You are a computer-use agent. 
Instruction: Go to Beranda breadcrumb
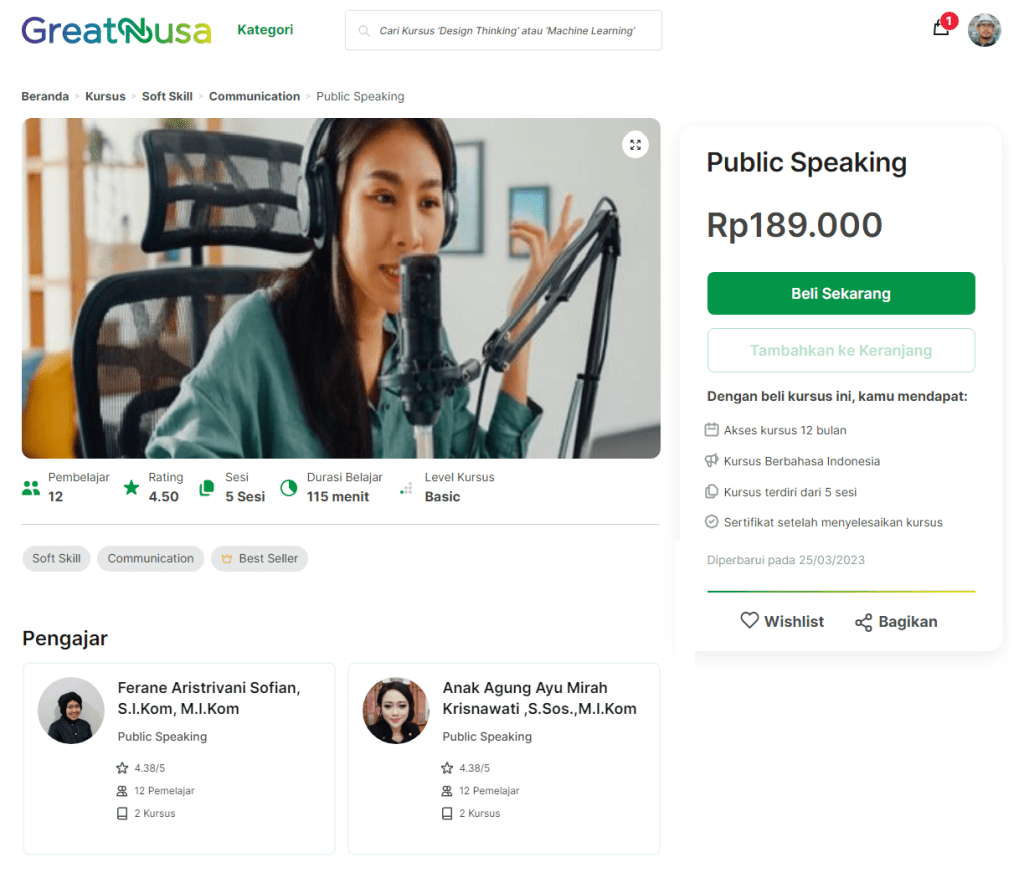45,96
